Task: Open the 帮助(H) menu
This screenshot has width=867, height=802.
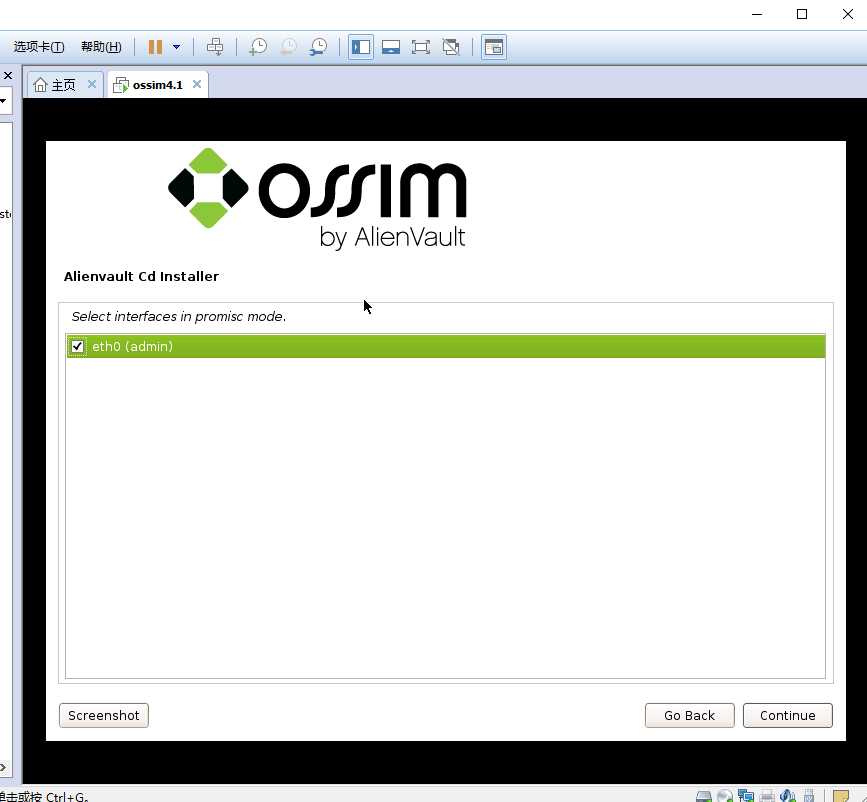Action: point(101,47)
